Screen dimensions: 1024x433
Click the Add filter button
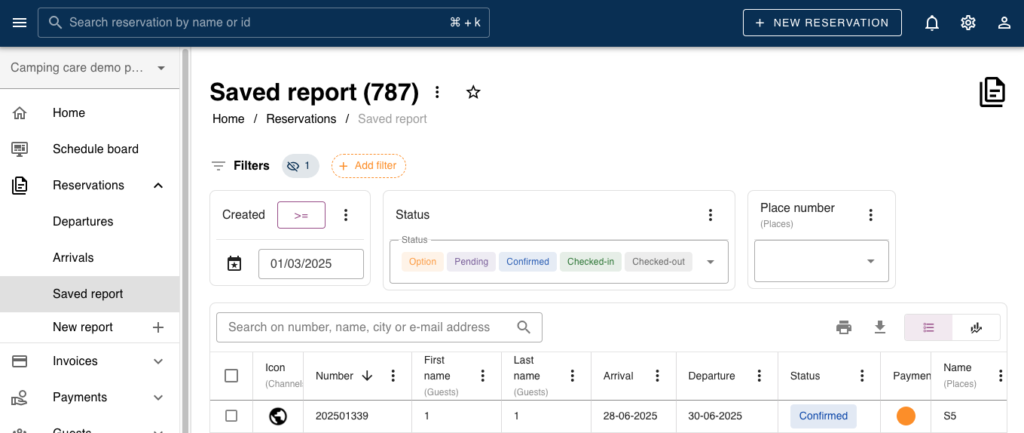pyautogui.click(x=368, y=166)
